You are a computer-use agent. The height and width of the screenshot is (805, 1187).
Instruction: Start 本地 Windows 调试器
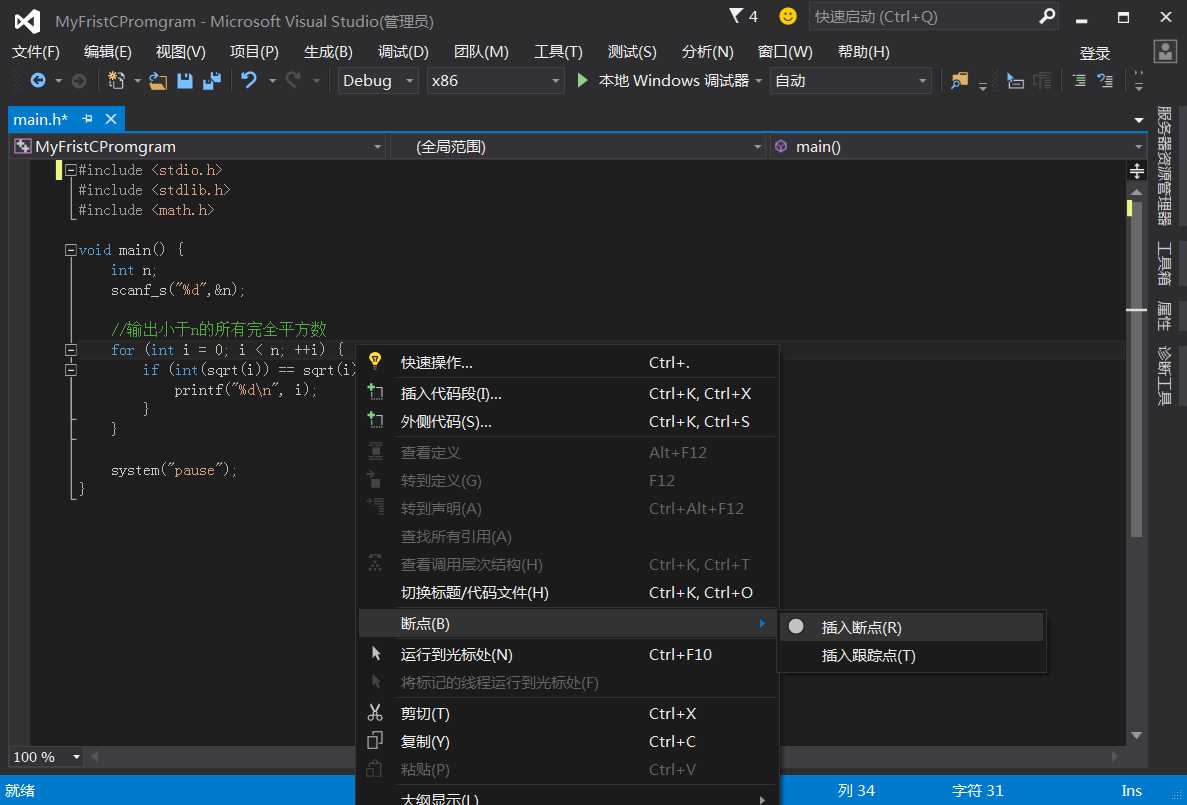pyautogui.click(x=664, y=81)
